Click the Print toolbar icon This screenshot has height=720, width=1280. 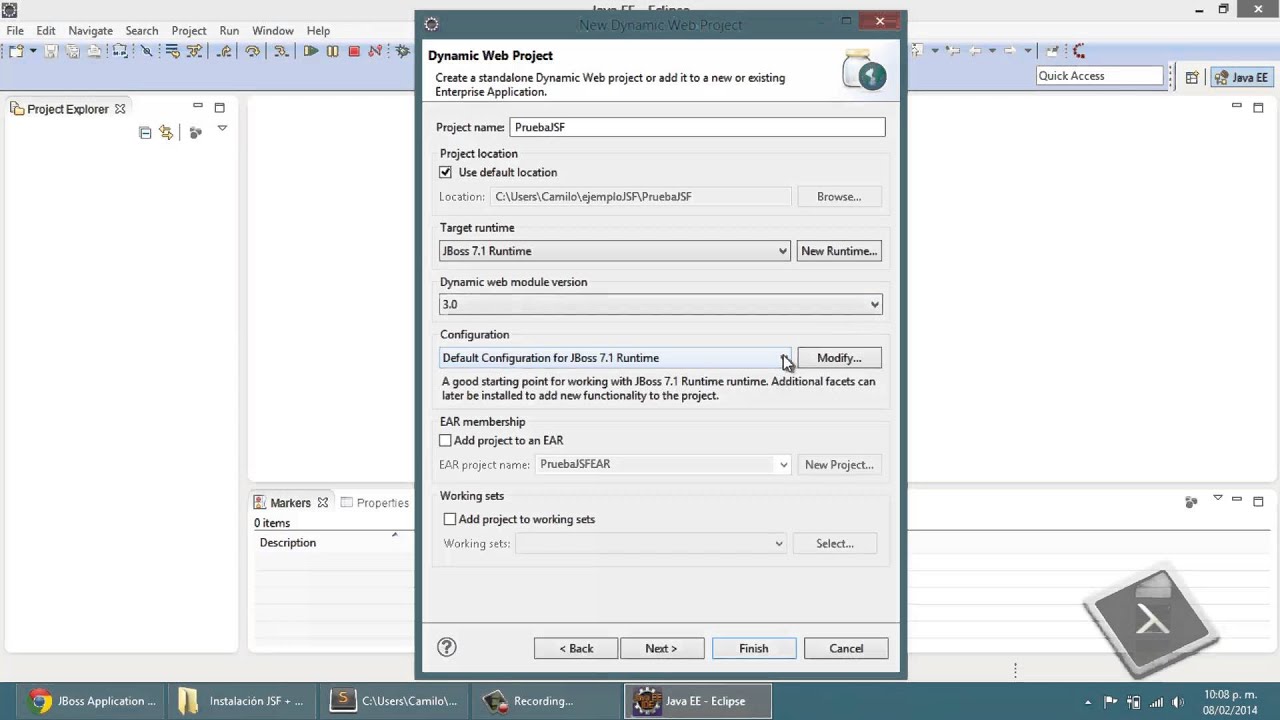pos(94,51)
